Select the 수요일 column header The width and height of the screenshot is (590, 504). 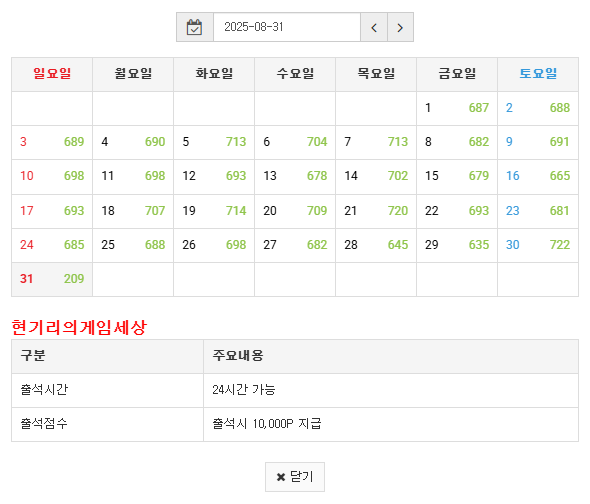295,74
